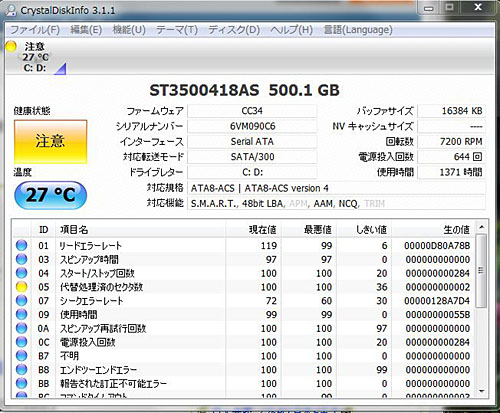Click the CrystalDiskInfo title bar app icon
The image size is (500, 413).
11,11
